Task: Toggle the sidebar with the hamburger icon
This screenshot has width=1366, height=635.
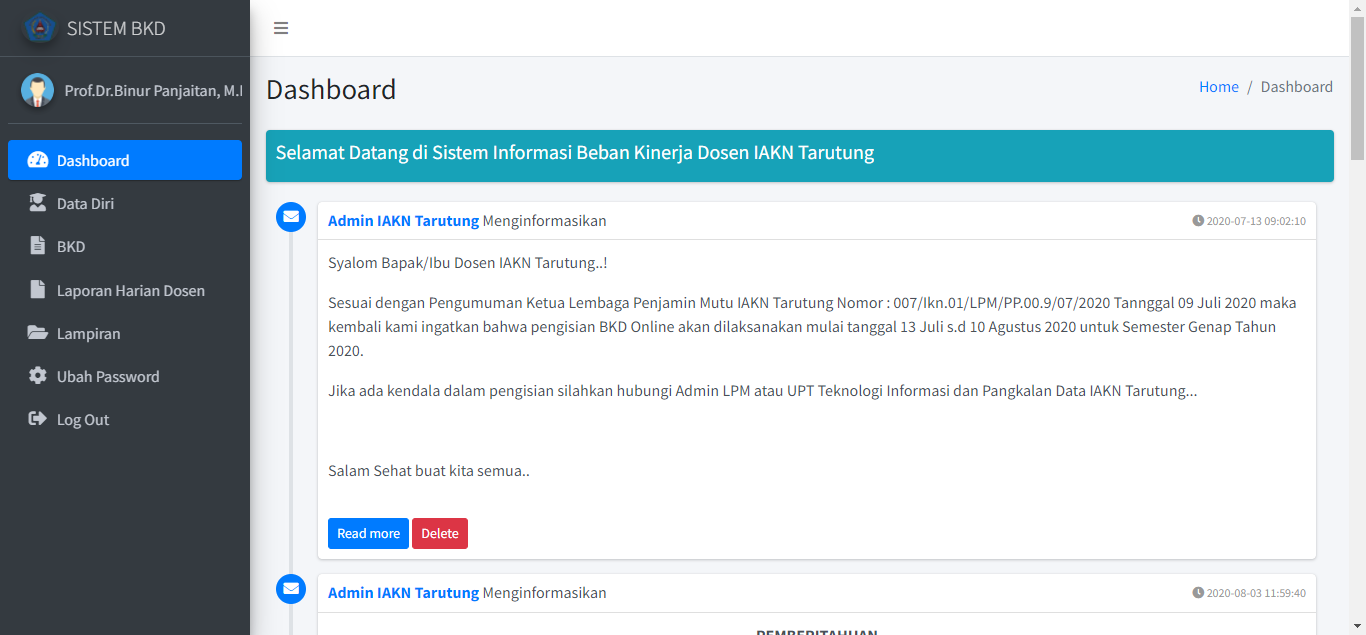Action: [281, 28]
